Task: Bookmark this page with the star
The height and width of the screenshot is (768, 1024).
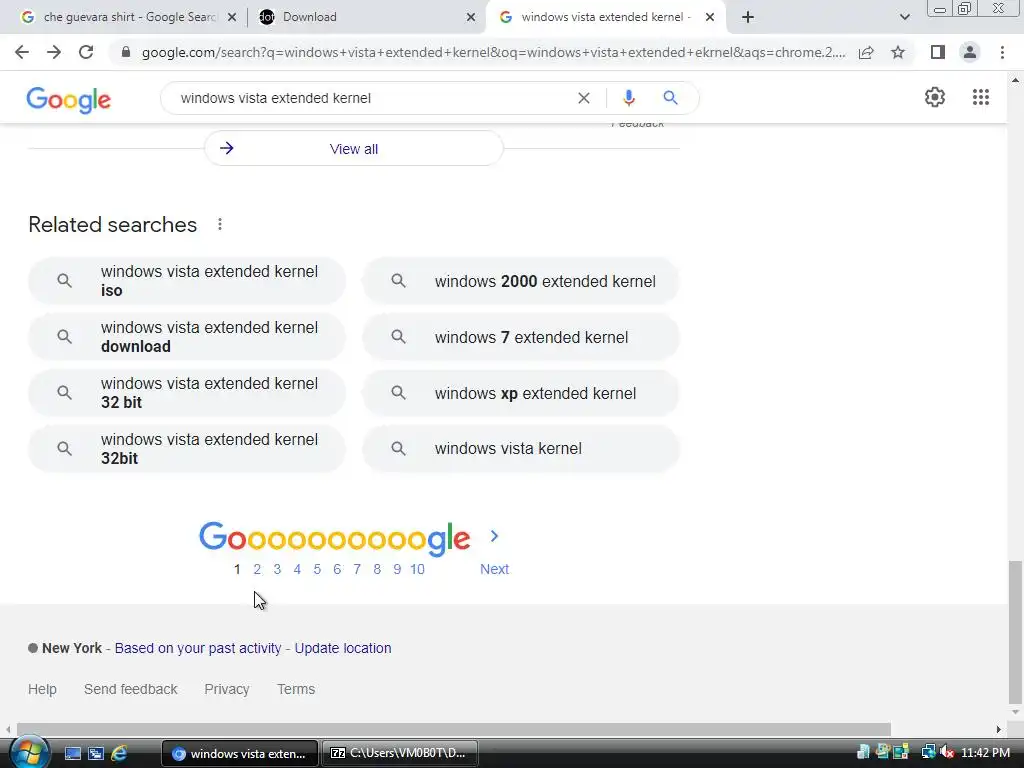Action: pyautogui.click(x=898, y=52)
